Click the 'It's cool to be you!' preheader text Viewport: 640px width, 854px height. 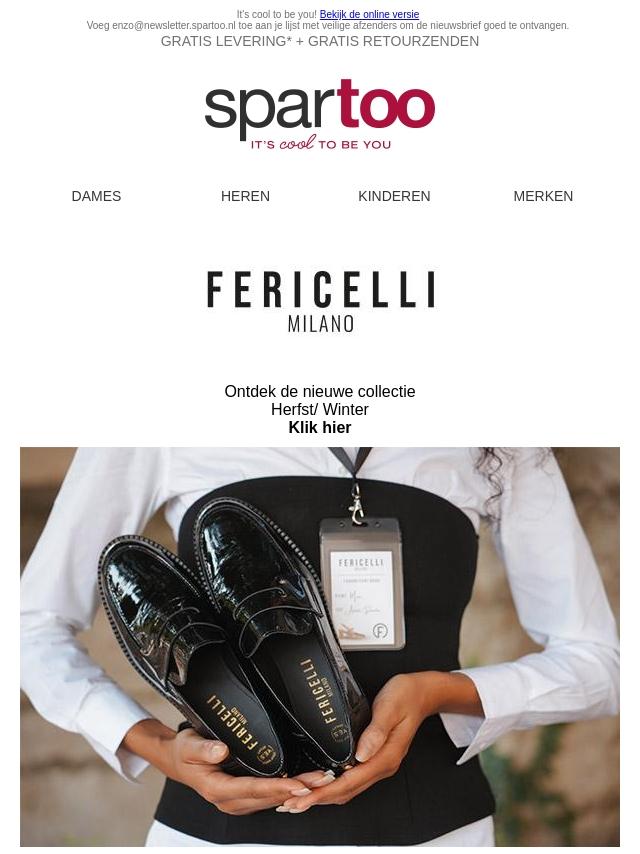[x=277, y=15]
